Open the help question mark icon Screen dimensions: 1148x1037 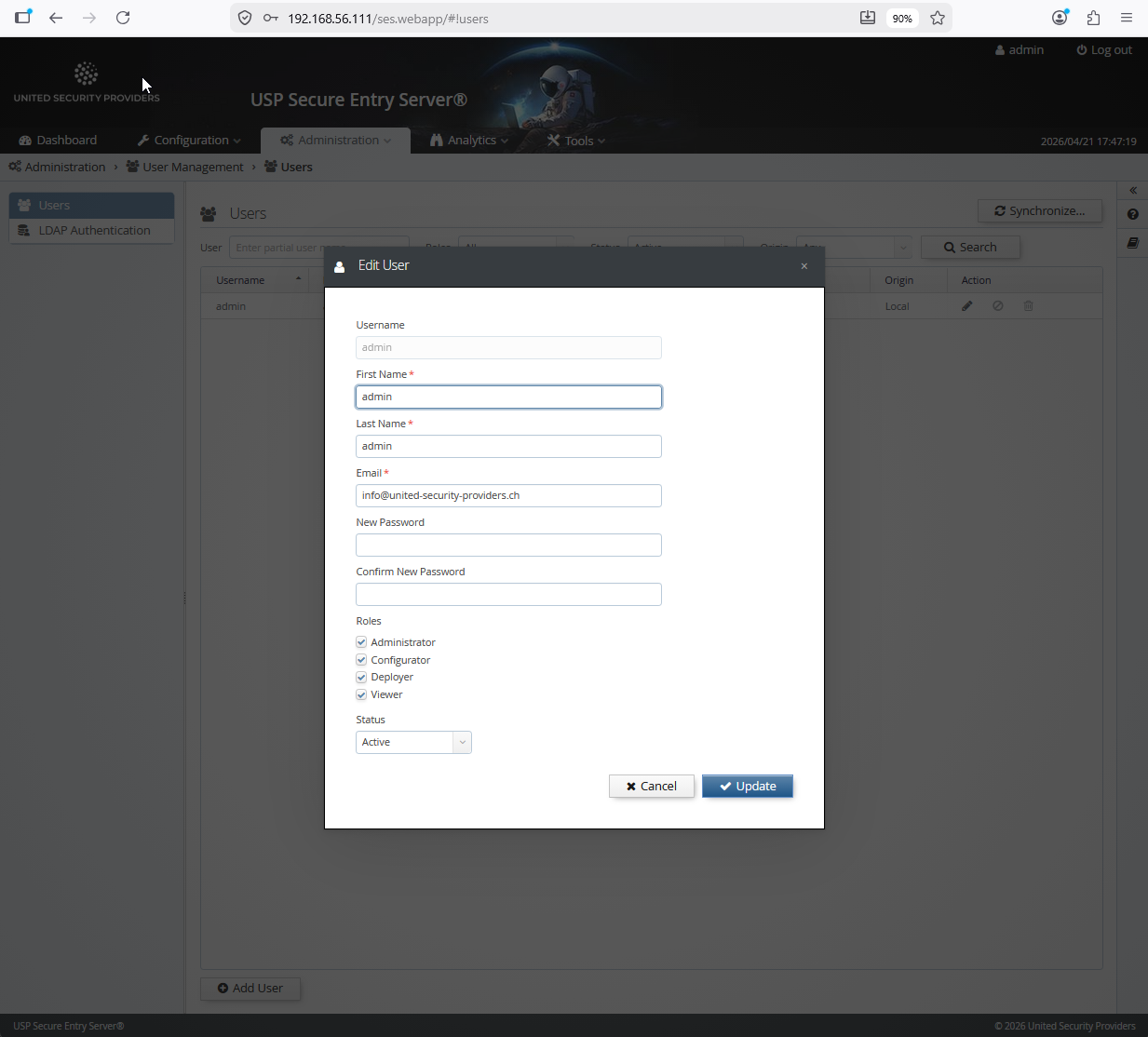click(1133, 215)
